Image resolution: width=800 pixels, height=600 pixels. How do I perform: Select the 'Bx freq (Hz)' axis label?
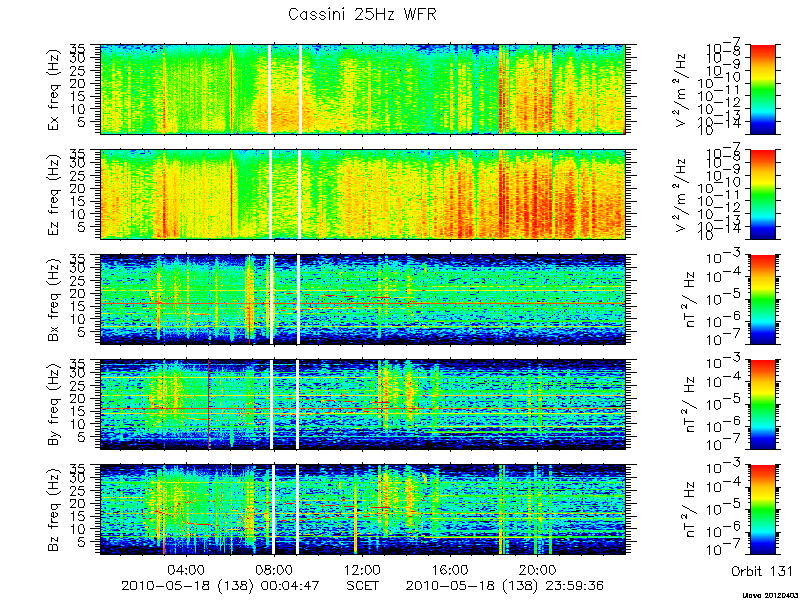(x=54, y=299)
